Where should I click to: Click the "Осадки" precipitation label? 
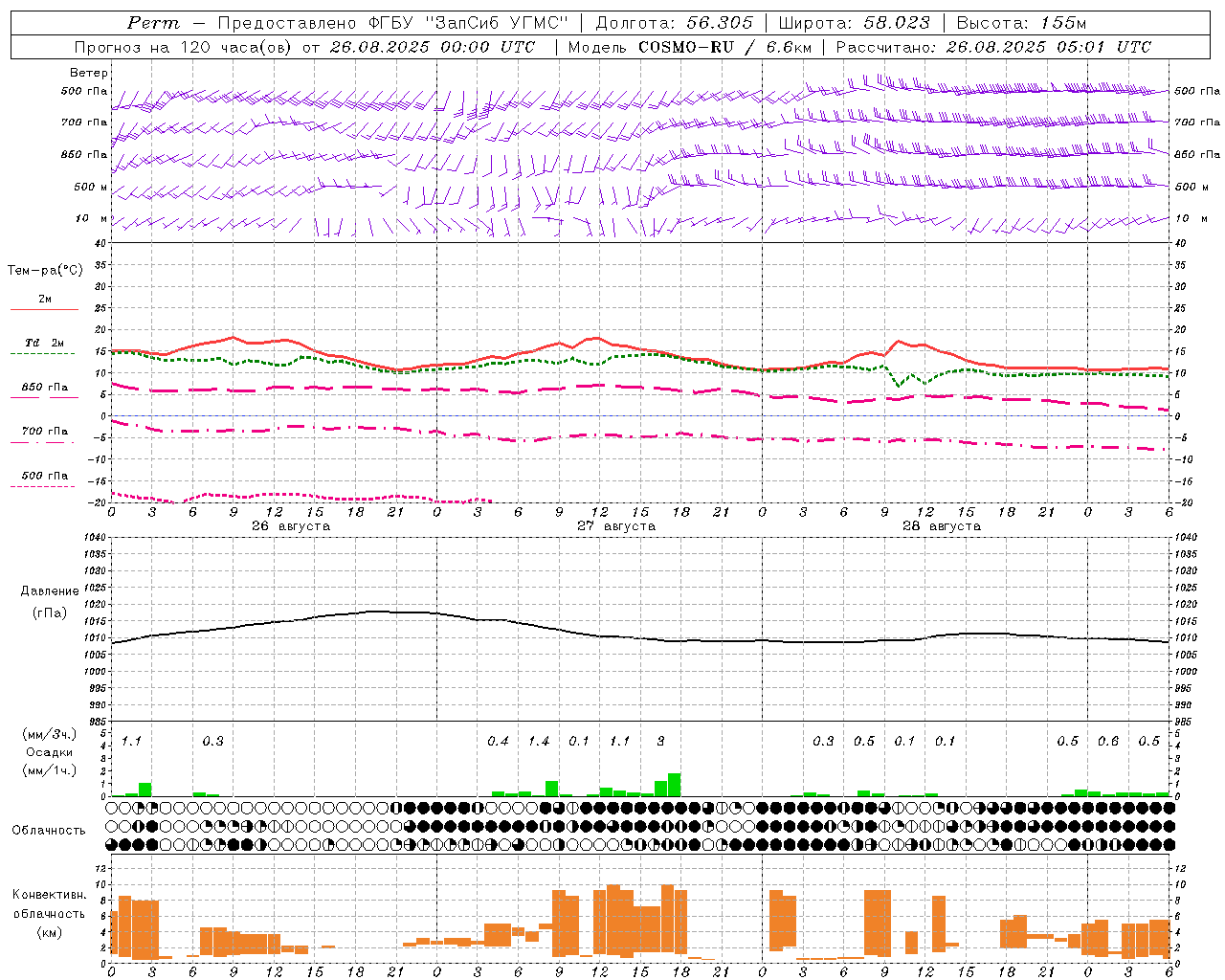pos(50,752)
